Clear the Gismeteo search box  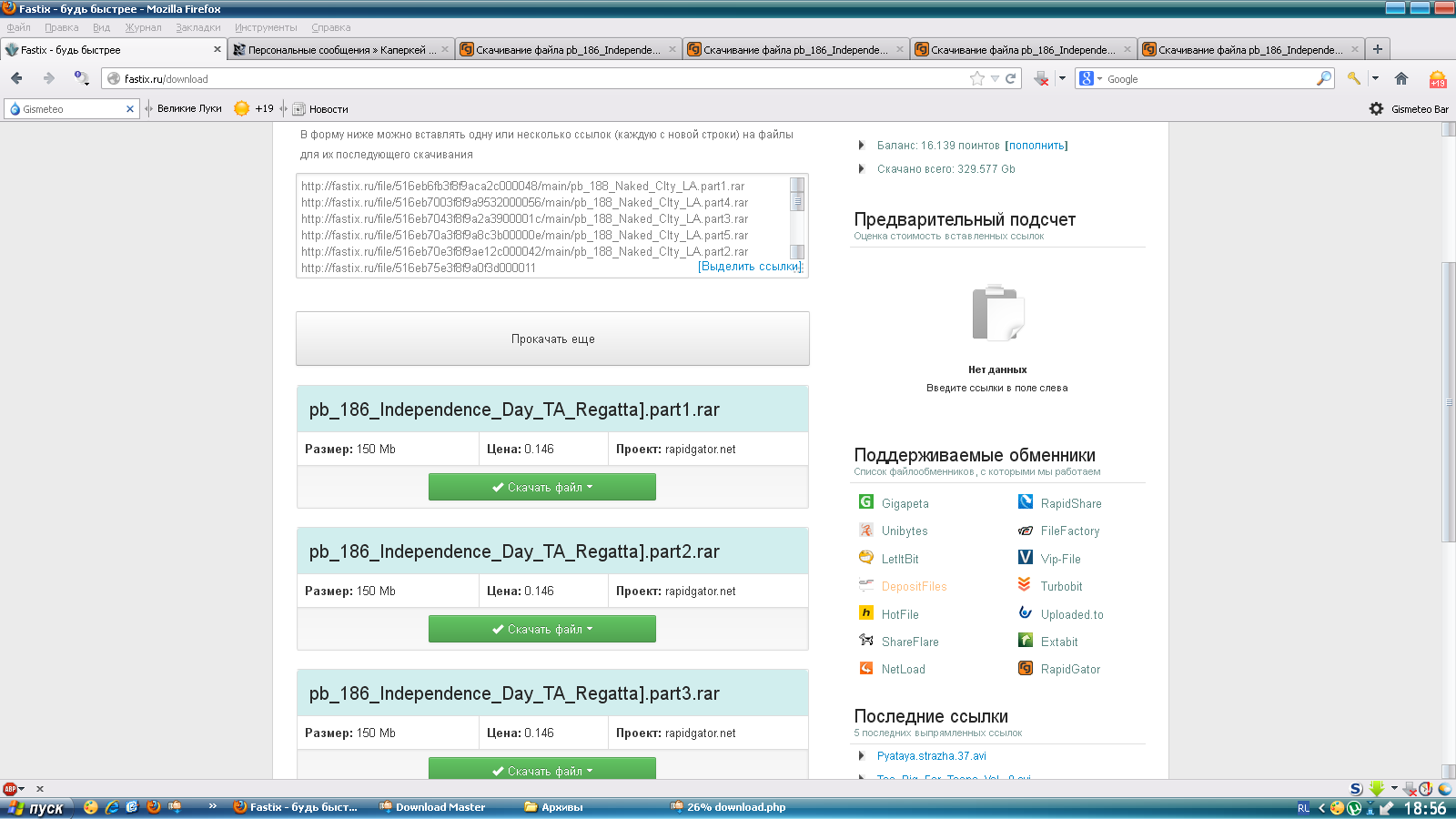pyautogui.click(x=130, y=109)
